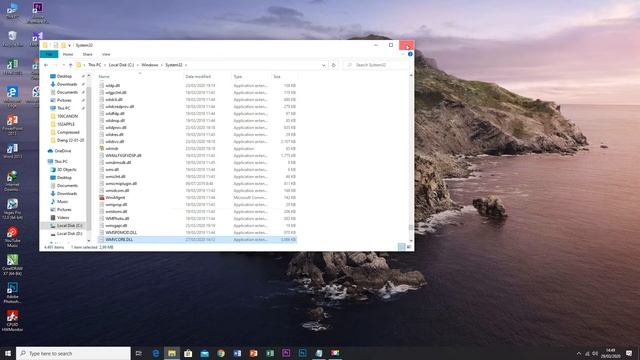Open Edge from the taskbar
This screenshot has width=640, height=360.
coord(156,353)
